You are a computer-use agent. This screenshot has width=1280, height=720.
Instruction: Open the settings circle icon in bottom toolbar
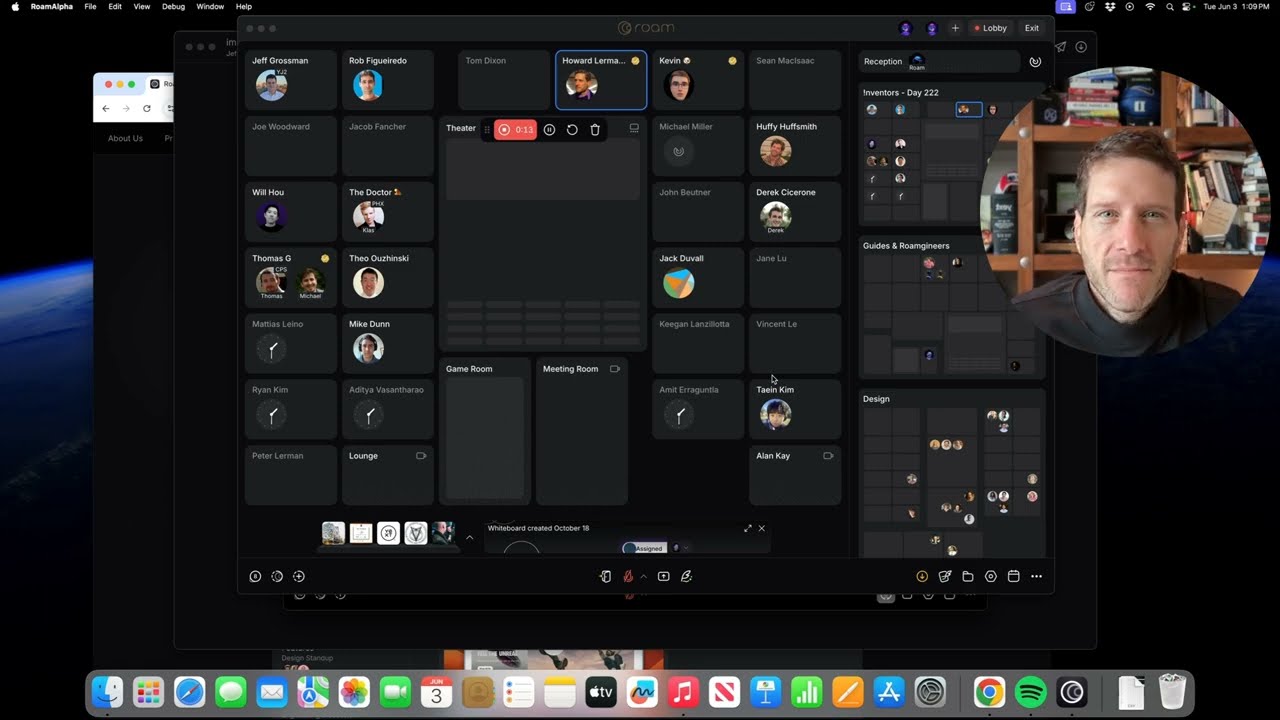pos(991,576)
